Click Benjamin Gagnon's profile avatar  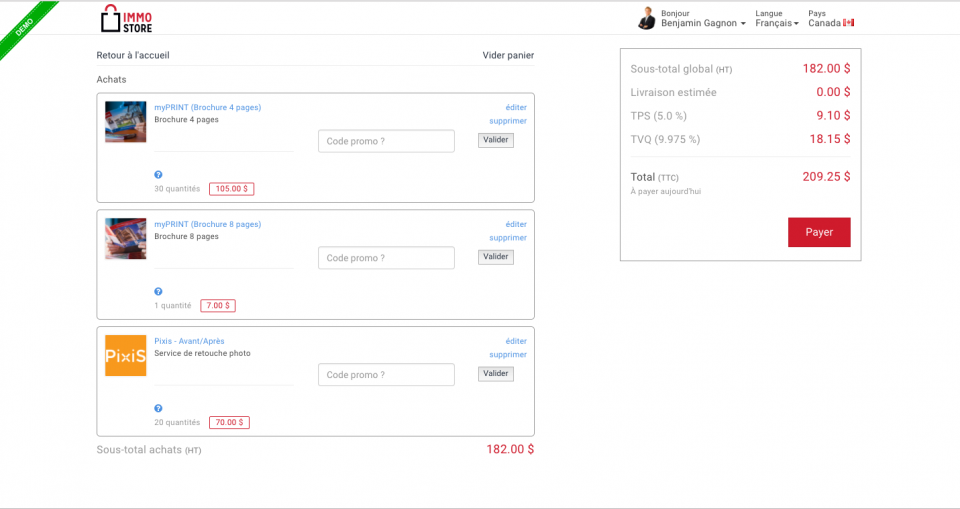coord(647,18)
